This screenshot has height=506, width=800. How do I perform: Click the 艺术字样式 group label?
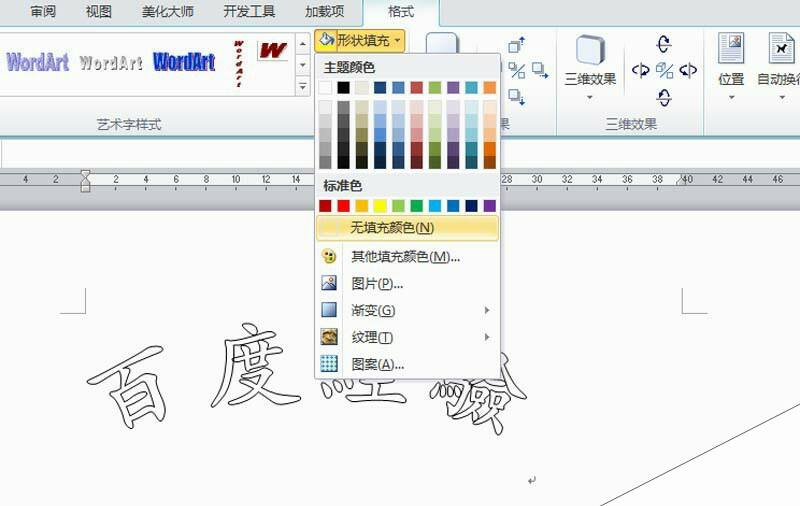point(129,124)
